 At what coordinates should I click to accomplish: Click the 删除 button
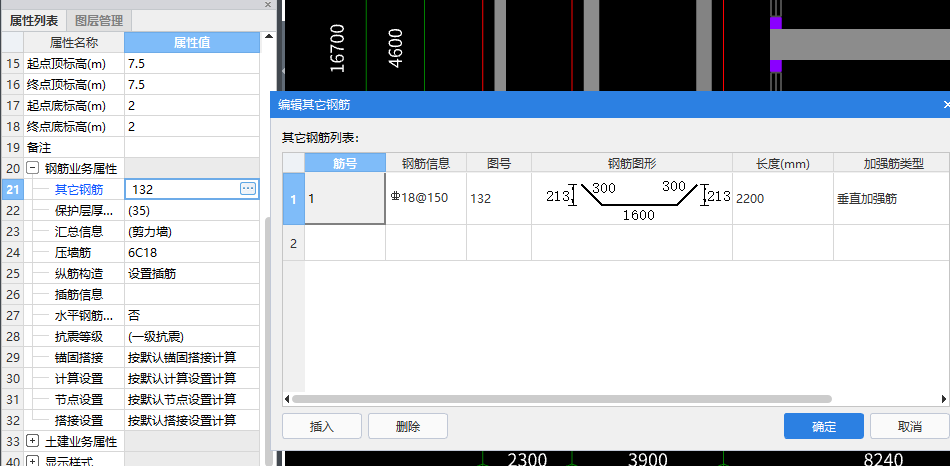click(x=408, y=426)
